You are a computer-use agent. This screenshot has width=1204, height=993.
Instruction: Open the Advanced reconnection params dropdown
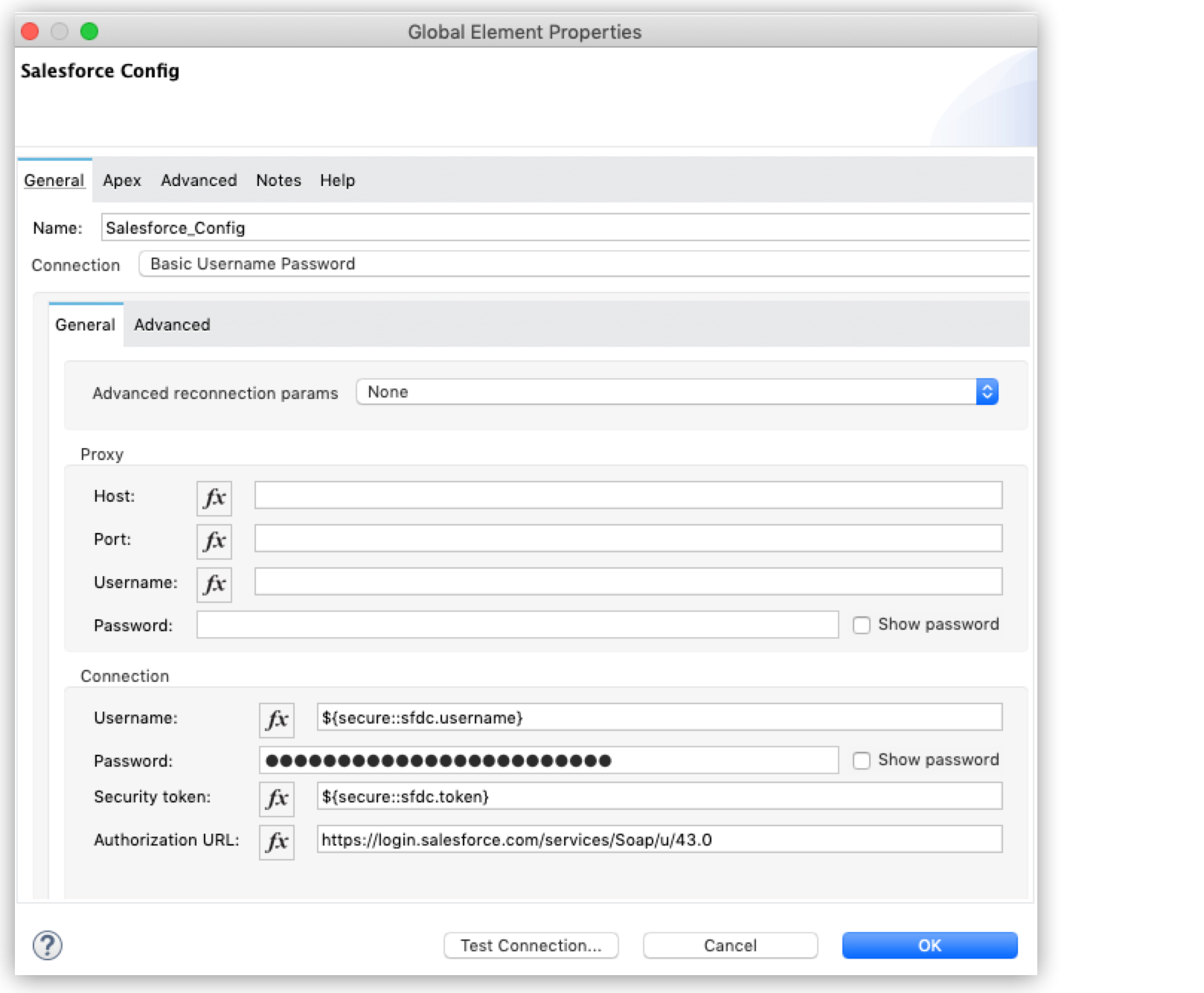[x=670, y=392]
